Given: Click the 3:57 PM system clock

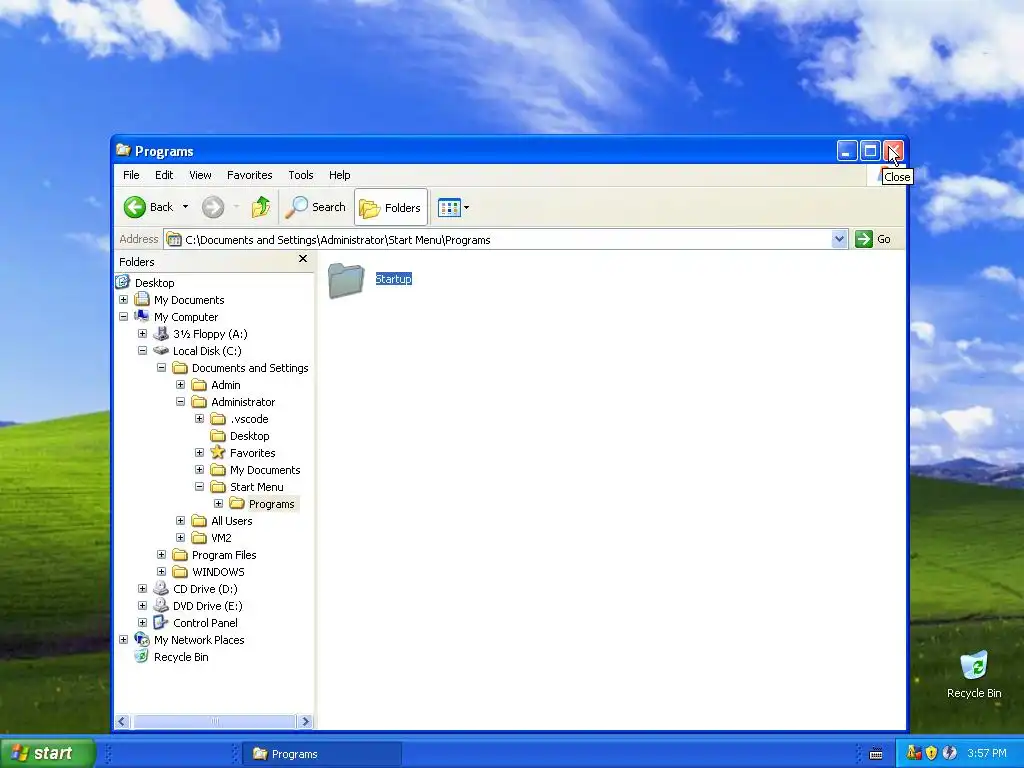Looking at the screenshot, I should click(987, 753).
